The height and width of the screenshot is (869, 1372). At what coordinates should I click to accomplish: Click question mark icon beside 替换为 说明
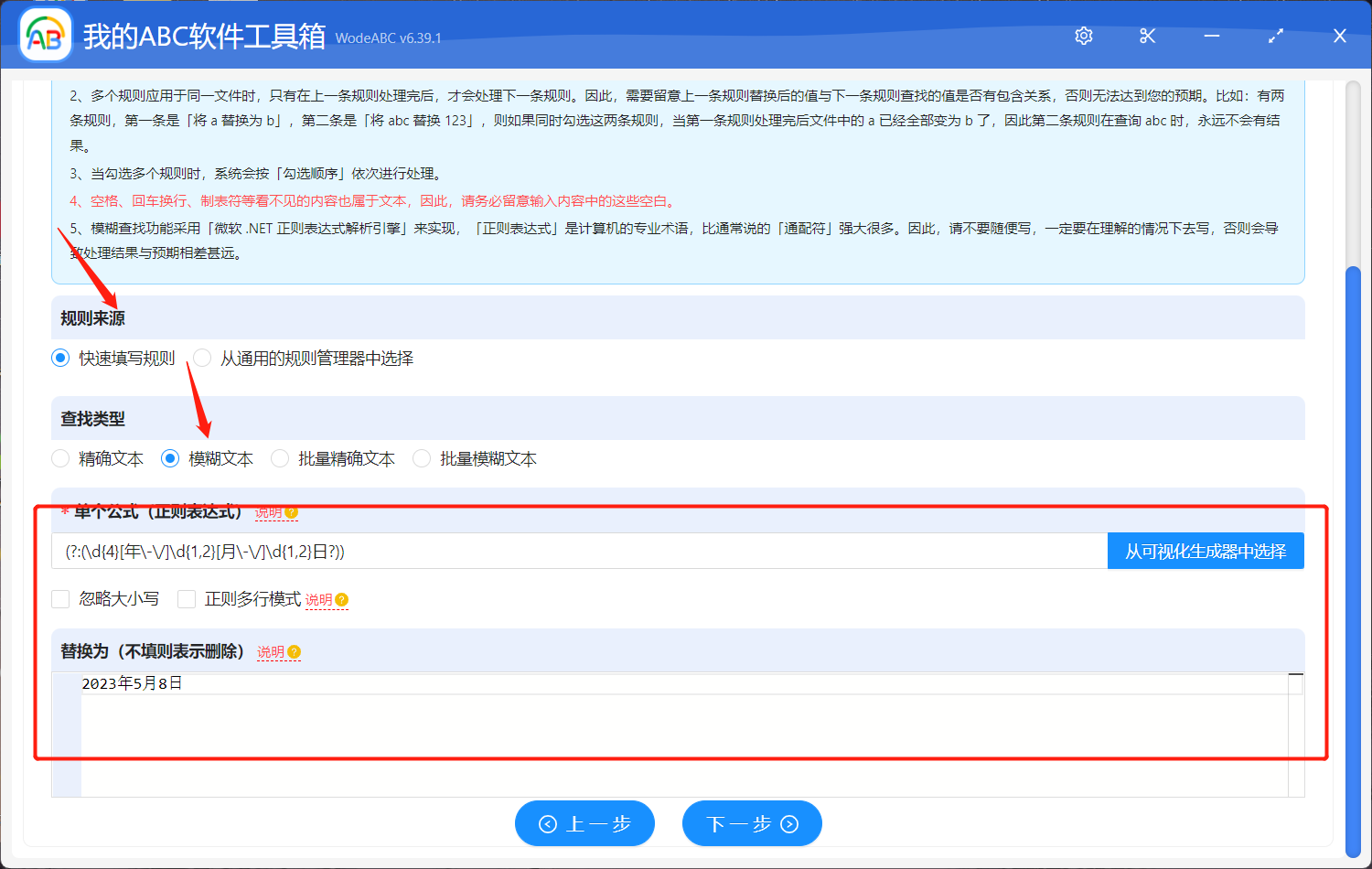pyautogui.click(x=294, y=651)
